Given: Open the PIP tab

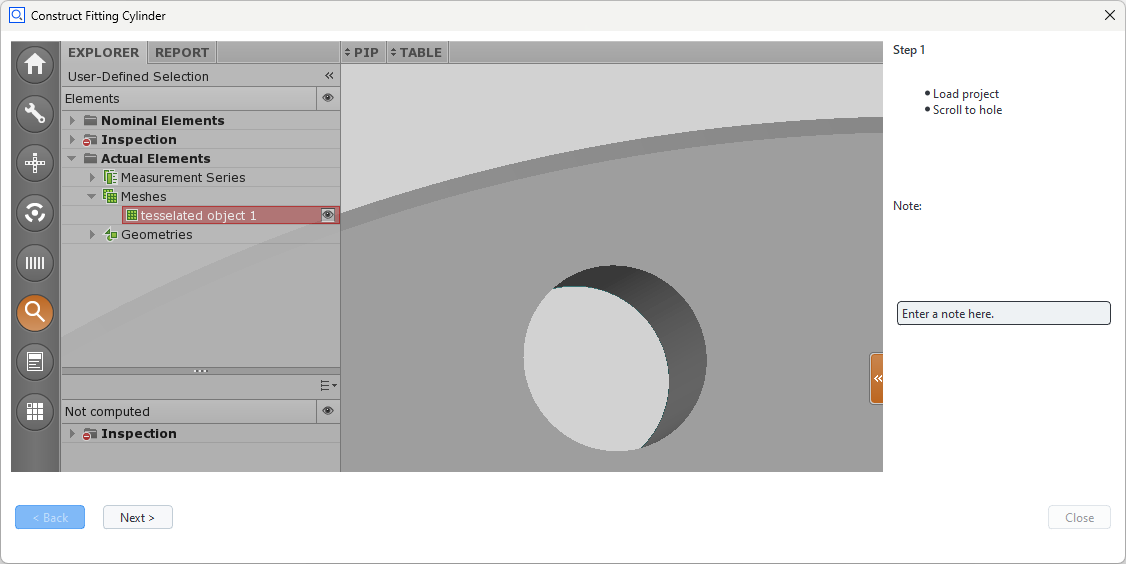Looking at the screenshot, I should click(x=363, y=52).
